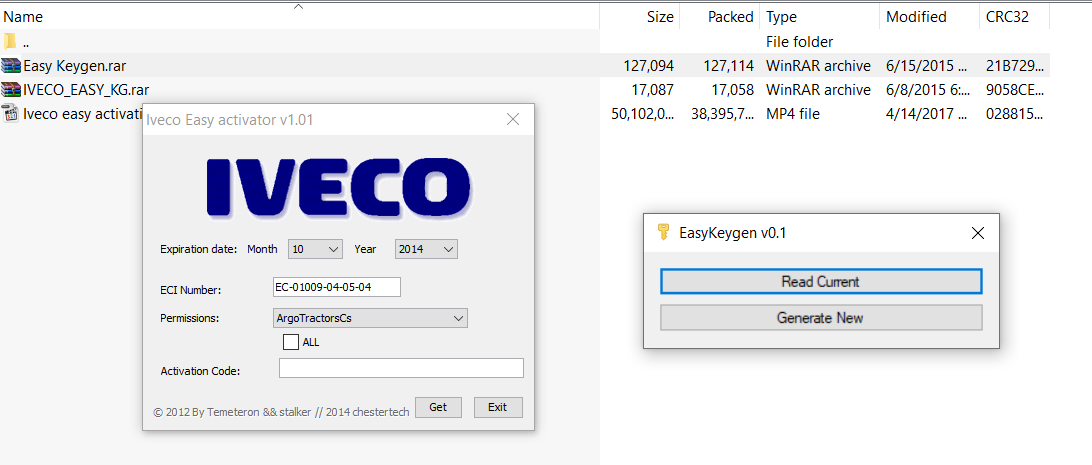Click the ECI Number input field

(x=336, y=287)
